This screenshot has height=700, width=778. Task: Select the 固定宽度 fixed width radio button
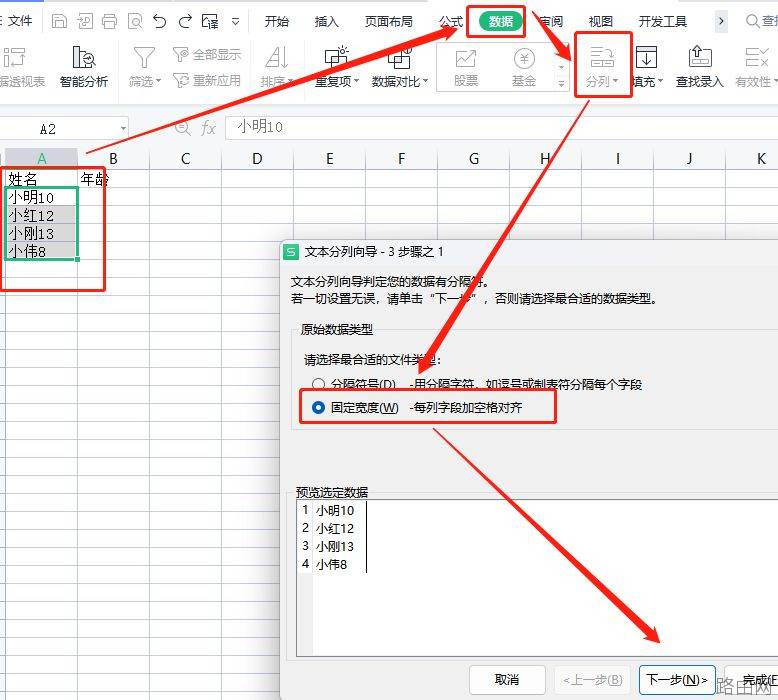(318, 407)
